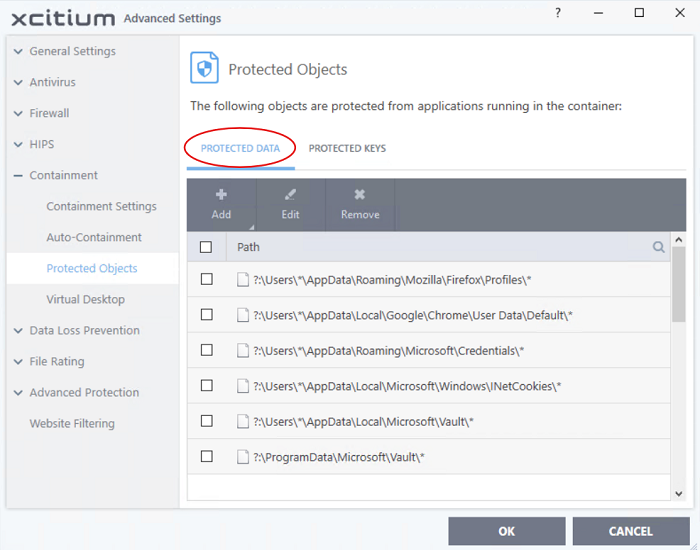This screenshot has height=550, width=700.
Task: Select the Windows\INetCookies path text
Action: pyautogui.click(x=407, y=386)
